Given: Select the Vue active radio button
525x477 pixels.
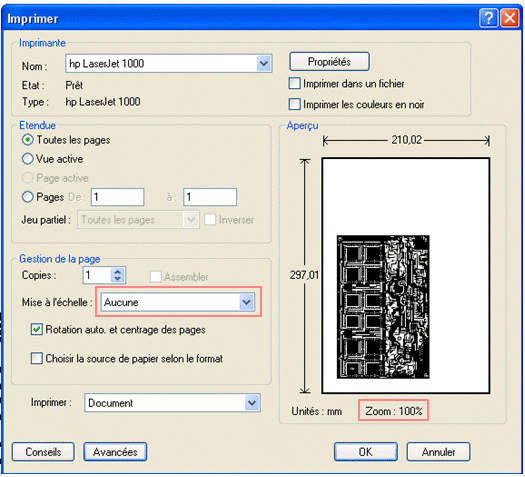Looking at the screenshot, I should 27,159.
